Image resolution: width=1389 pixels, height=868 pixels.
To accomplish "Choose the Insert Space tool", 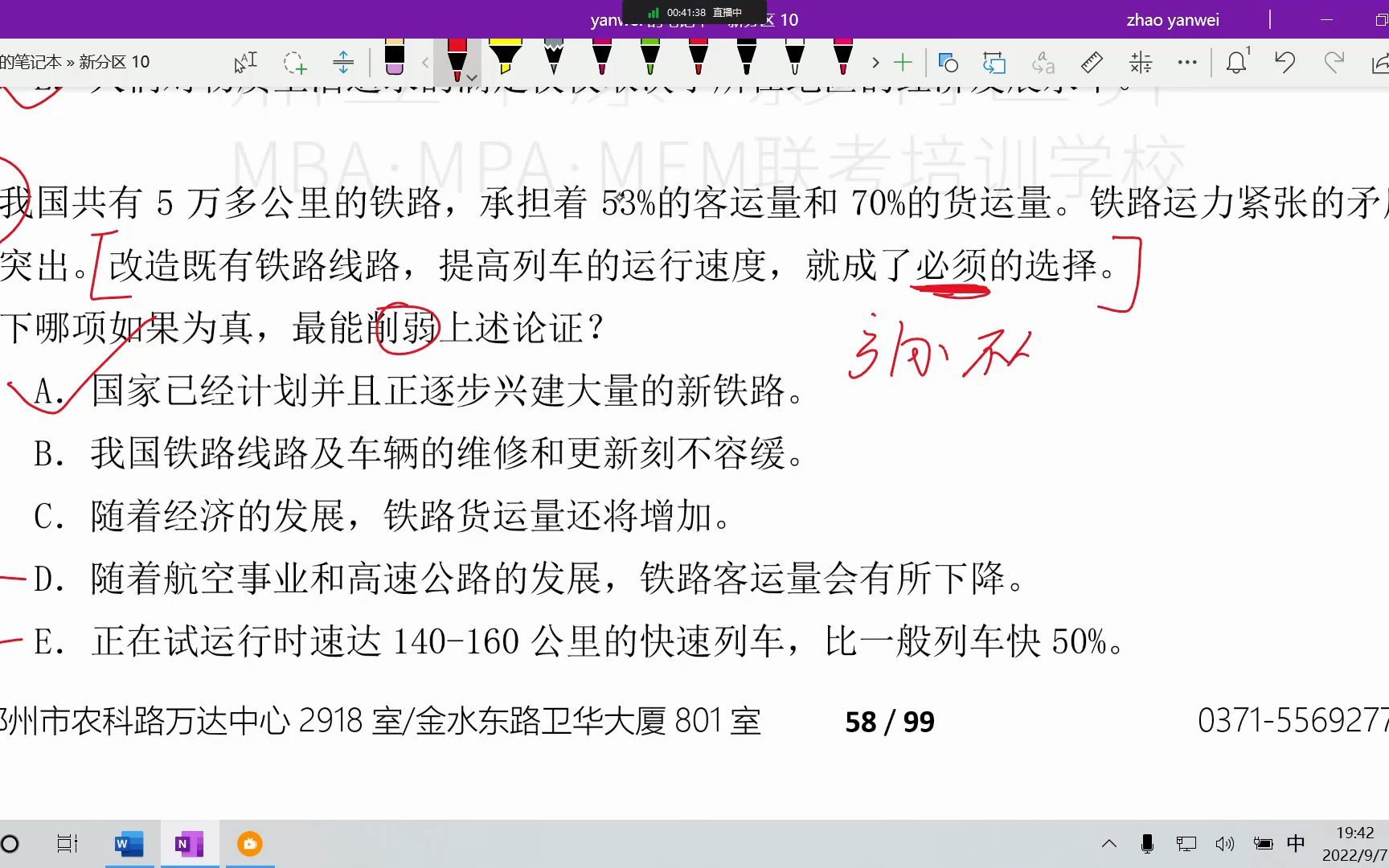I will tap(343, 62).
